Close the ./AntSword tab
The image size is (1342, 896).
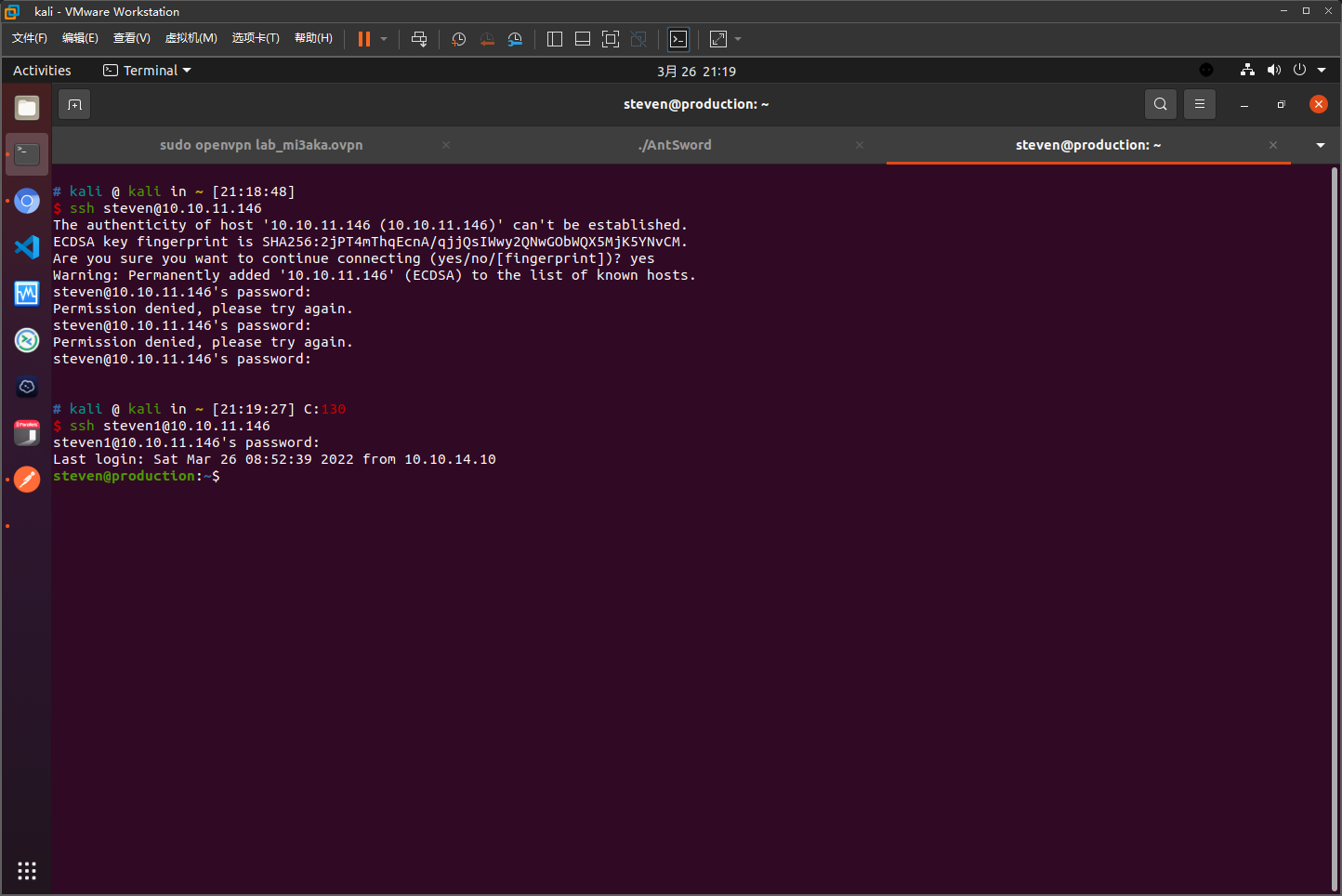pos(860,145)
